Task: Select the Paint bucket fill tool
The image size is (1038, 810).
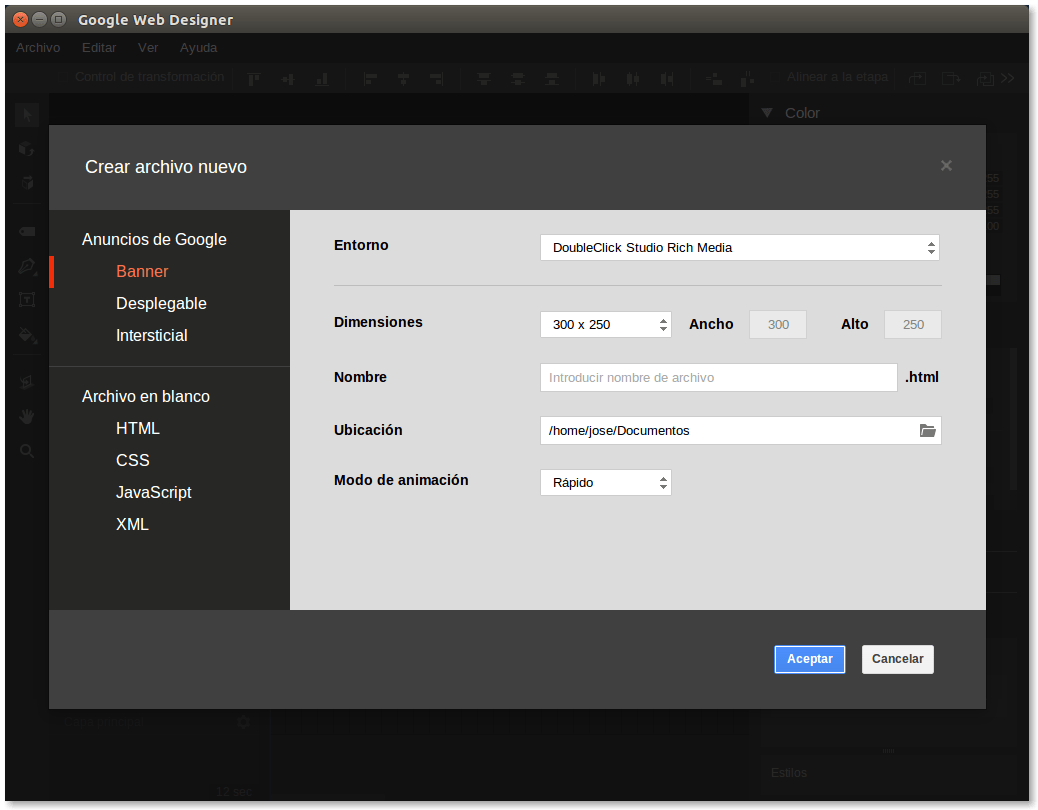Action: 27,335
